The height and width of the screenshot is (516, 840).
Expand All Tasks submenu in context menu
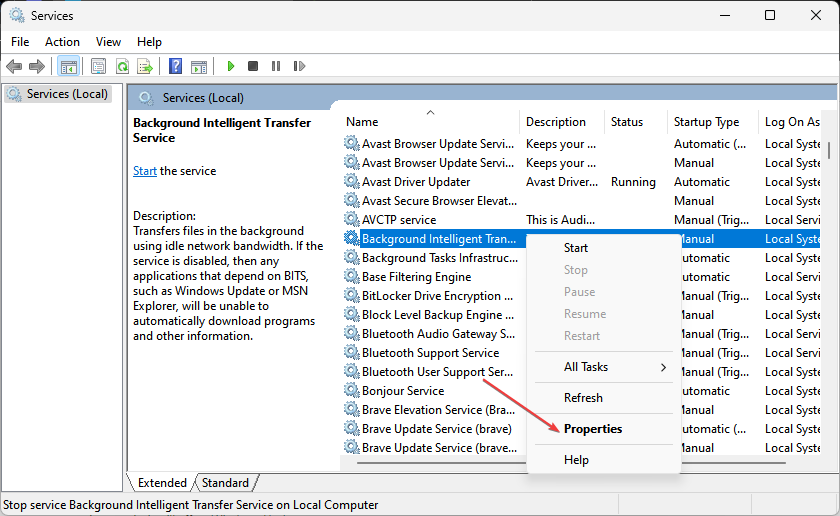(x=604, y=367)
